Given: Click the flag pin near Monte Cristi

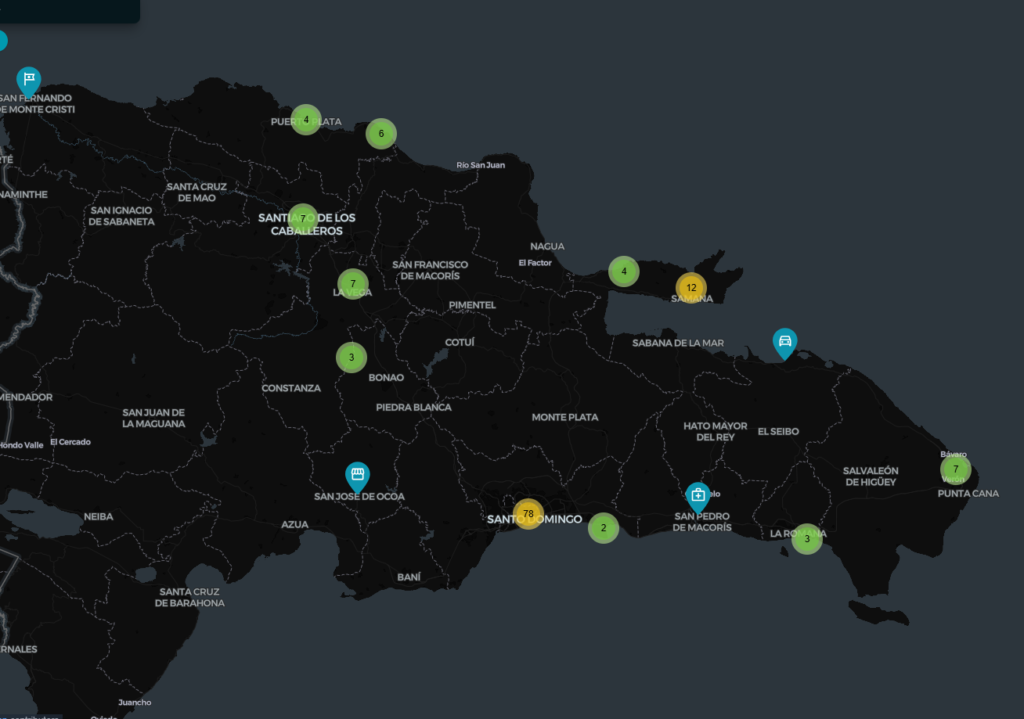Looking at the screenshot, I should [x=29, y=80].
